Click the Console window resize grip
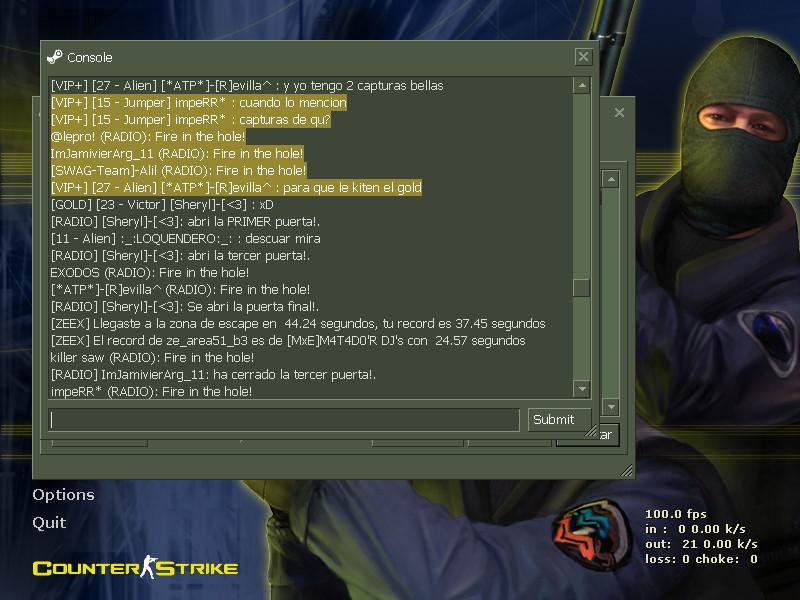 pyautogui.click(x=591, y=432)
